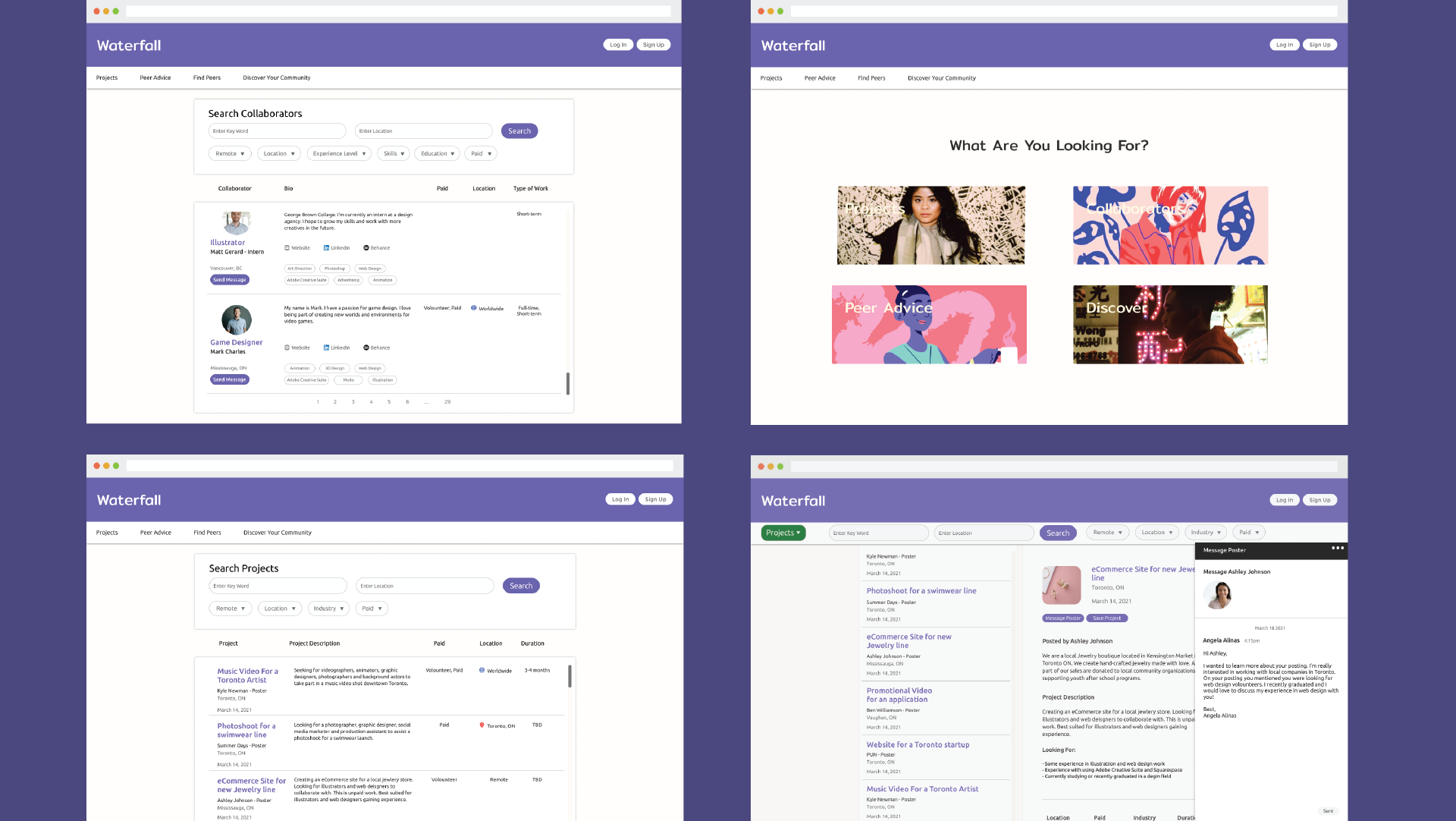Open Music Video For a Toronto Artist in Search Projects
The width and height of the screenshot is (1456, 821).
click(248, 675)
